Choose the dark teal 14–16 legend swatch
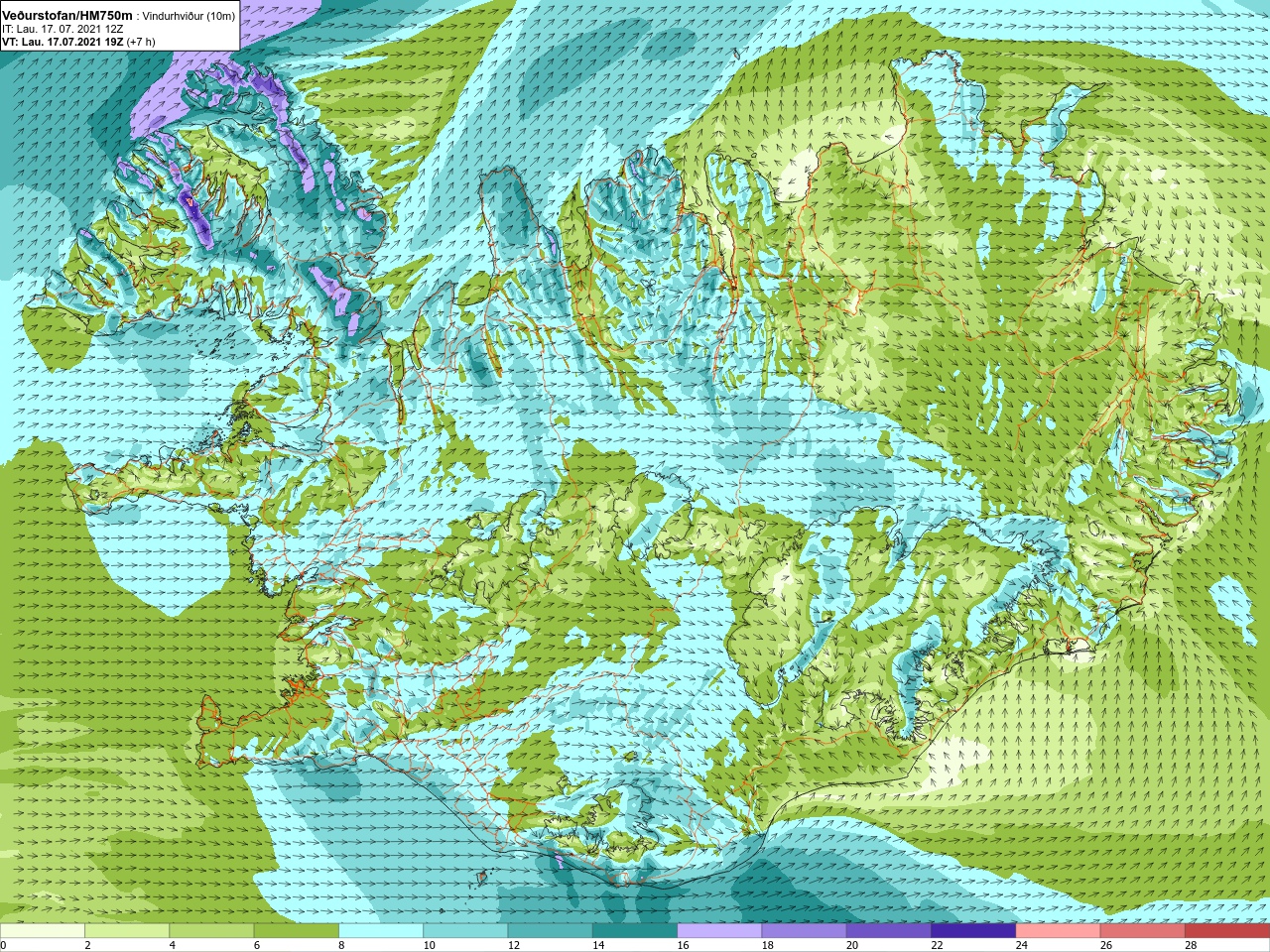 (x=635, y=931)
